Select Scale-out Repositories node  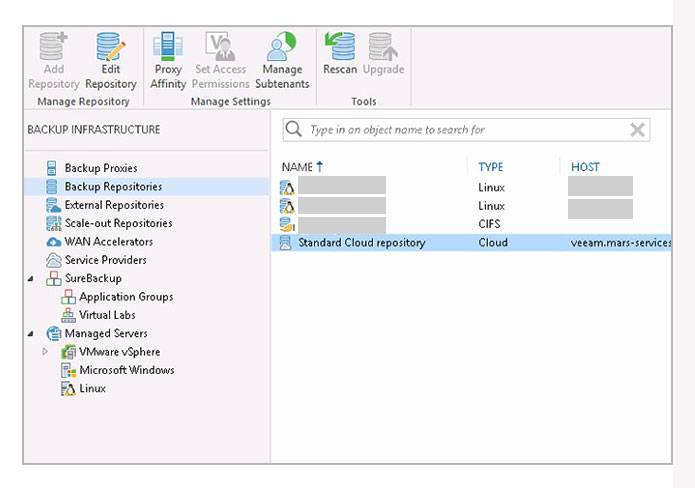[117, 223]
